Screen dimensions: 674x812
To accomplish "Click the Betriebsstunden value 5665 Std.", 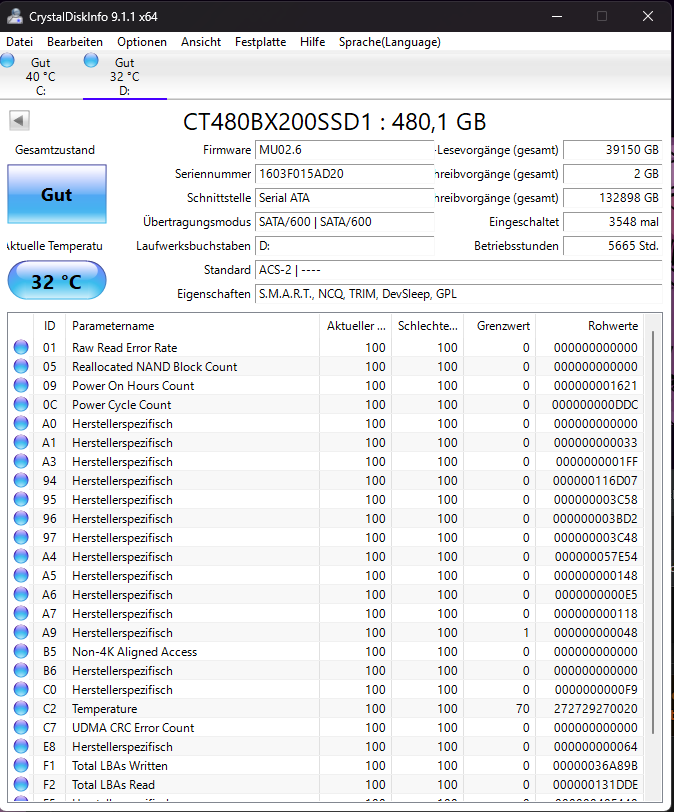I will coord(613,245).
